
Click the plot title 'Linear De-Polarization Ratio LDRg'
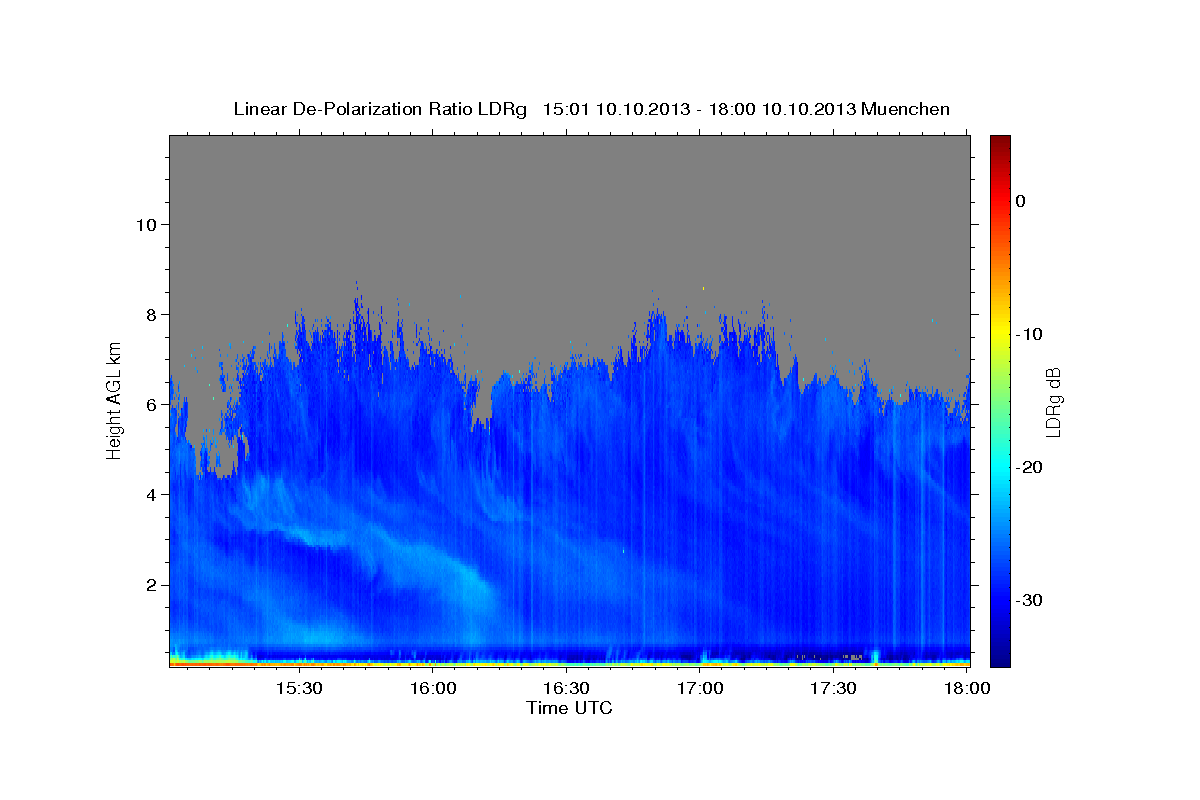[x=380, y=109]
